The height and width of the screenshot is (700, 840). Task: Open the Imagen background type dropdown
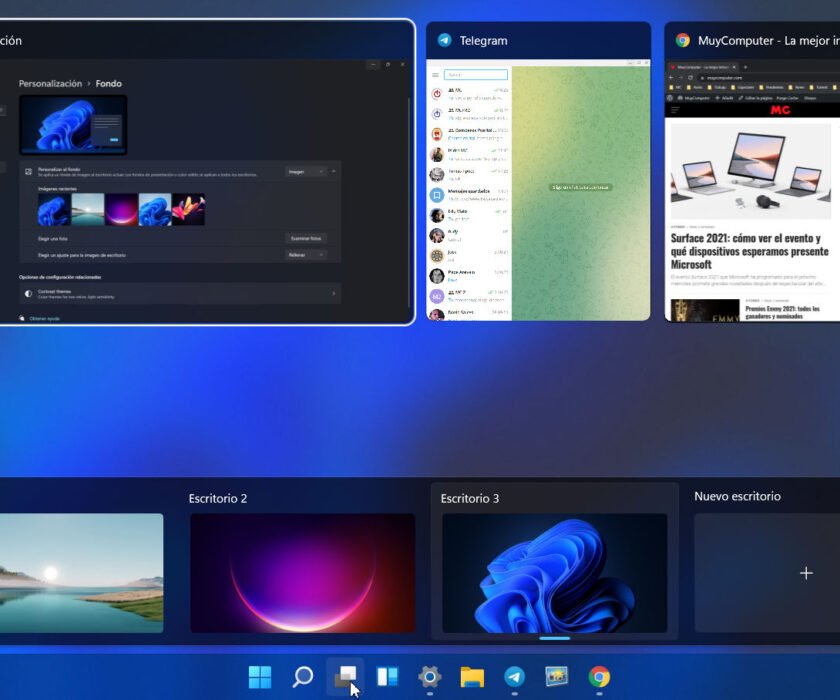point(306,171)
